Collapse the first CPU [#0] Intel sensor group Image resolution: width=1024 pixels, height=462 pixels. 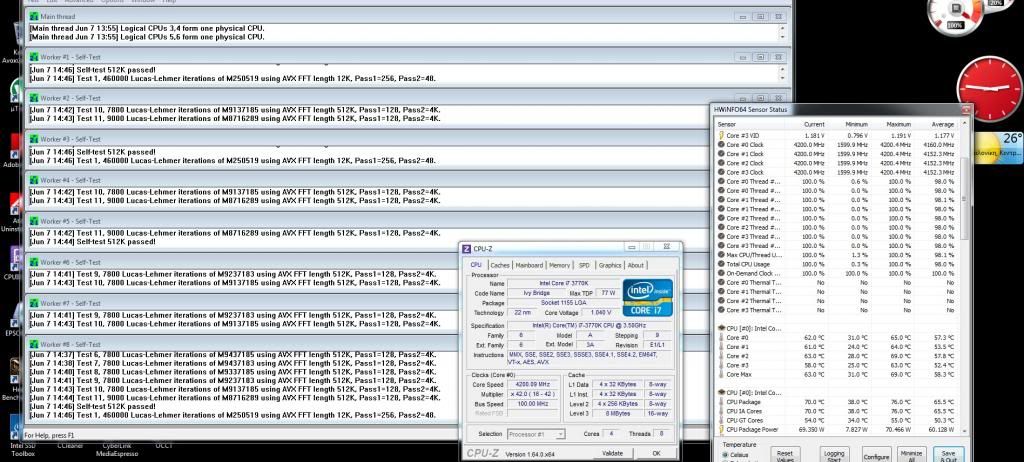721,329
